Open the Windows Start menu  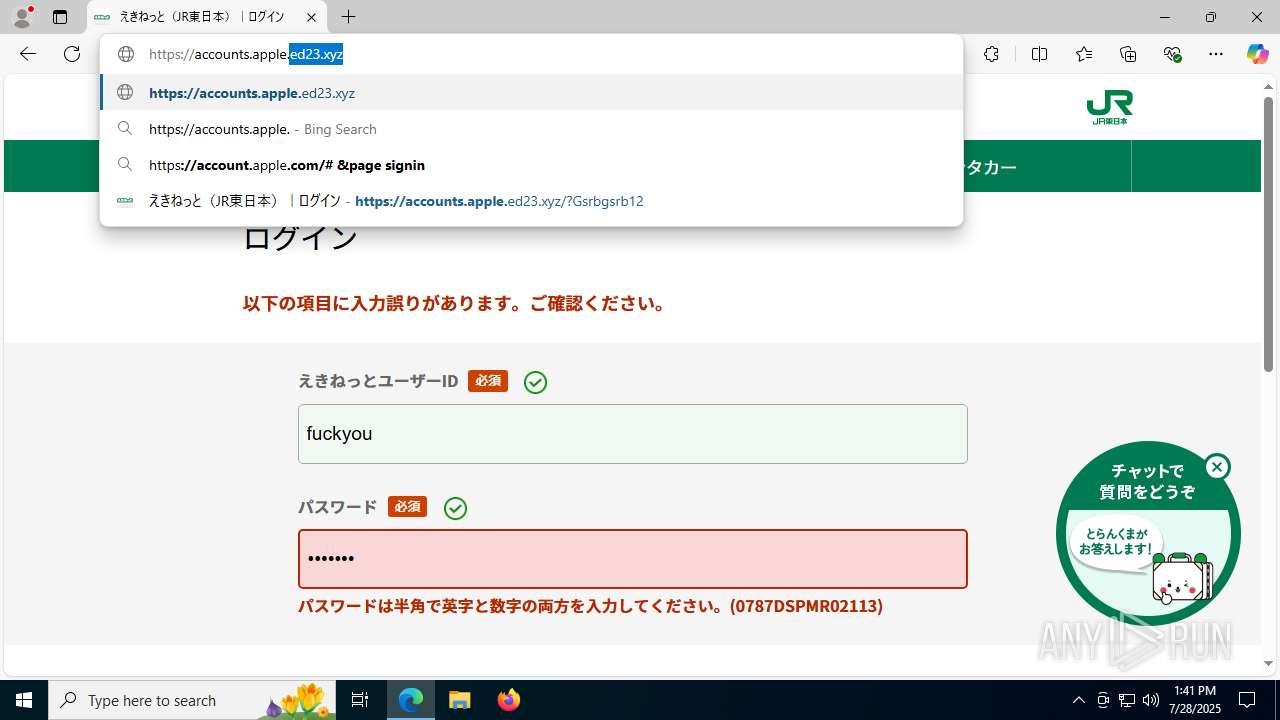click(24, 700)
